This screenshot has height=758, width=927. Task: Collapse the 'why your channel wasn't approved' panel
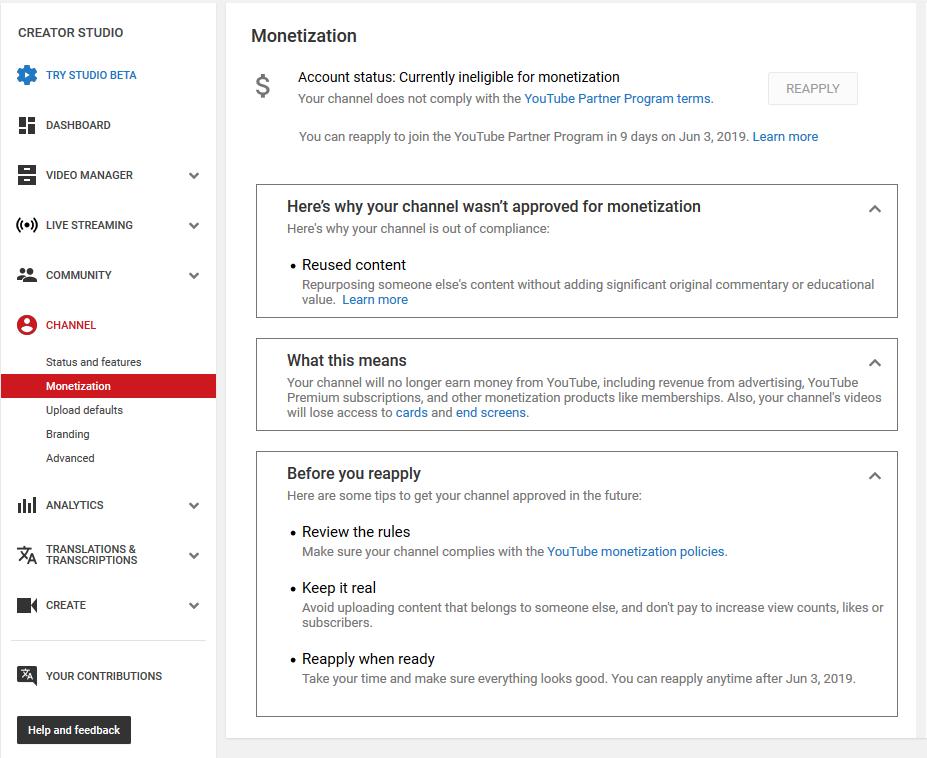click(x=874, y=209)
